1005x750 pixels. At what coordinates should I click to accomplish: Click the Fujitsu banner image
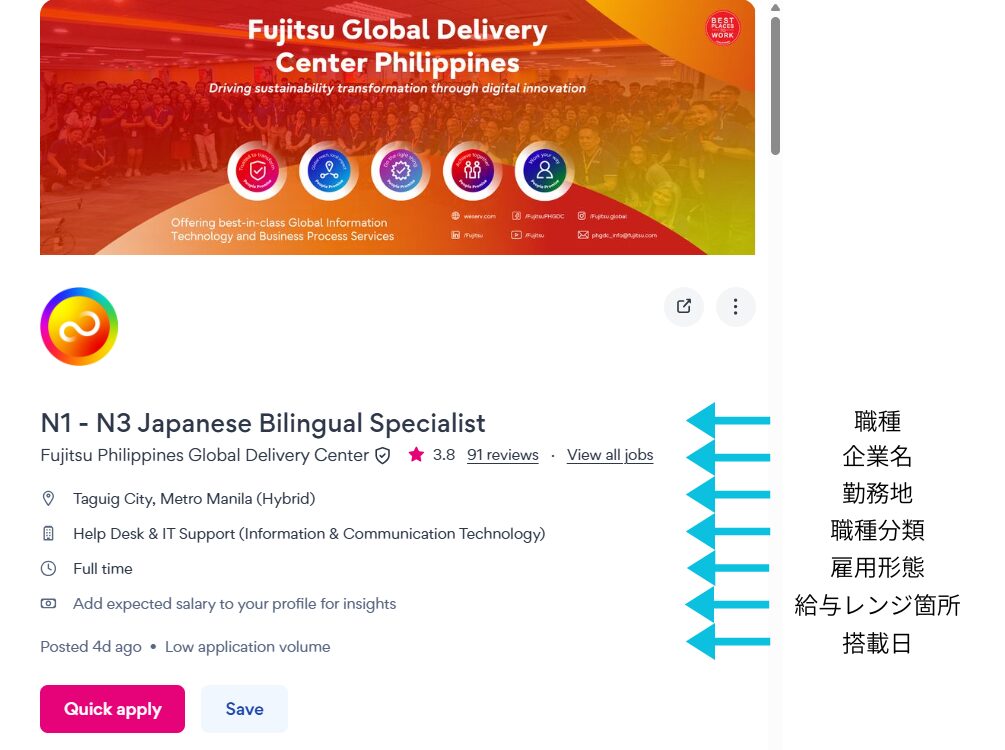point(397,128)
